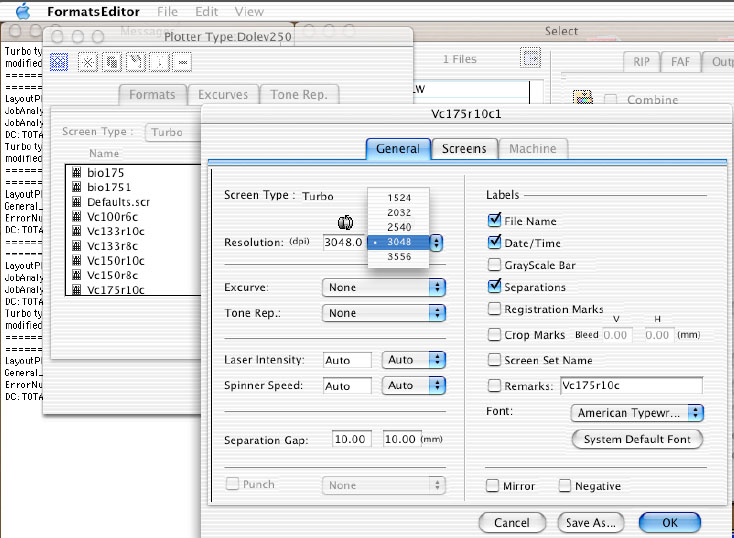Open the RIP tab in Select window

coord(641,62)
